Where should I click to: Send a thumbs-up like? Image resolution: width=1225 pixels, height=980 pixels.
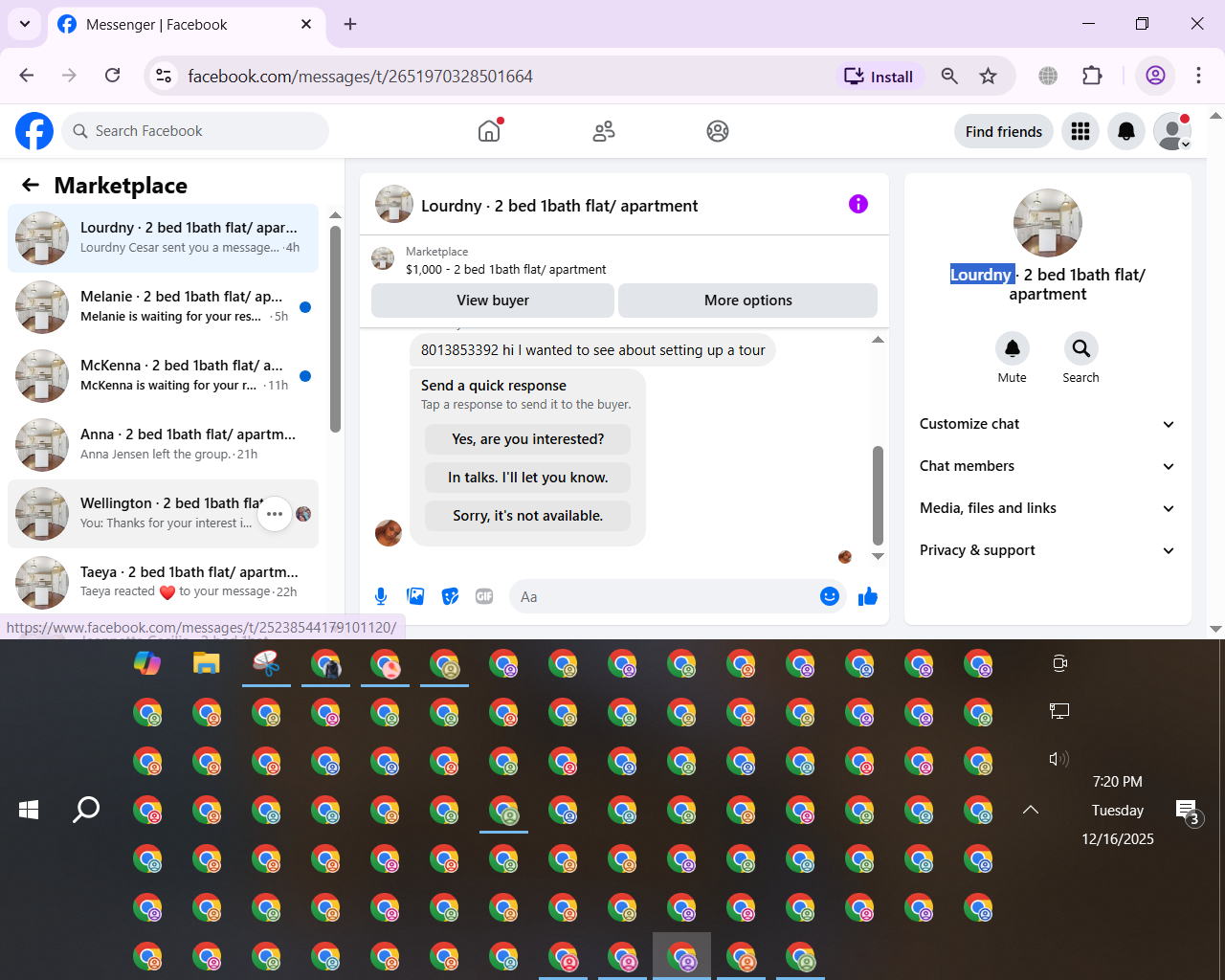click(868, 597)
